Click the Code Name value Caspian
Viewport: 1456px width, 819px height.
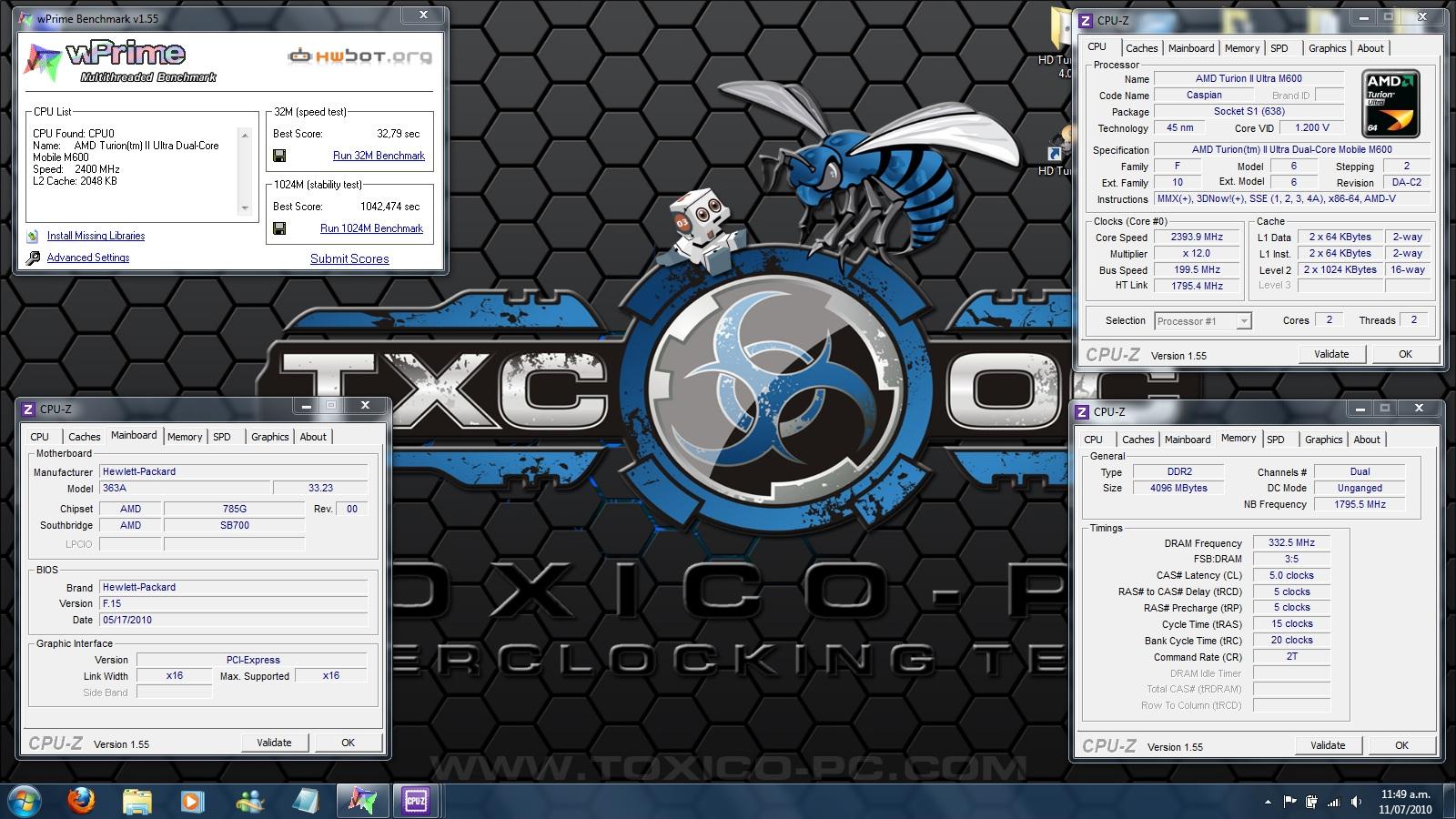[x=1204, y=95]
